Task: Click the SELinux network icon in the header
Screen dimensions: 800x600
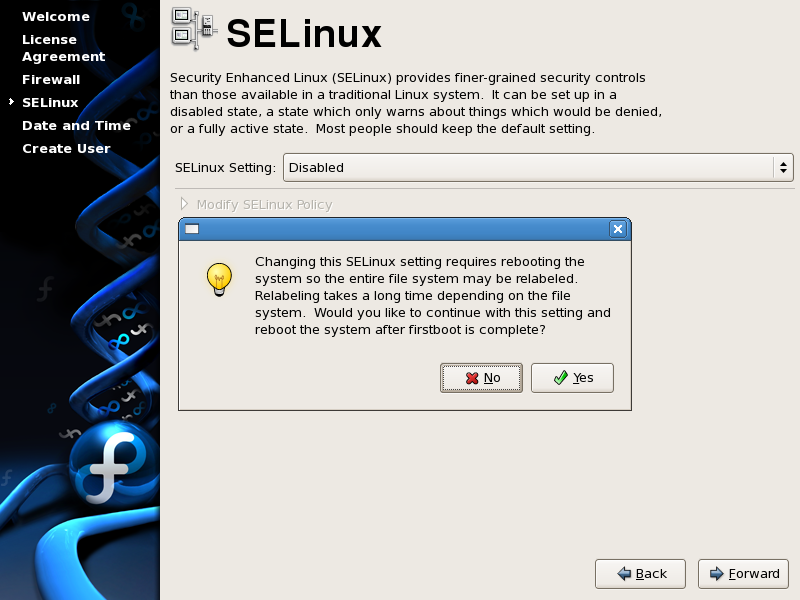Action: pos(194,28)
